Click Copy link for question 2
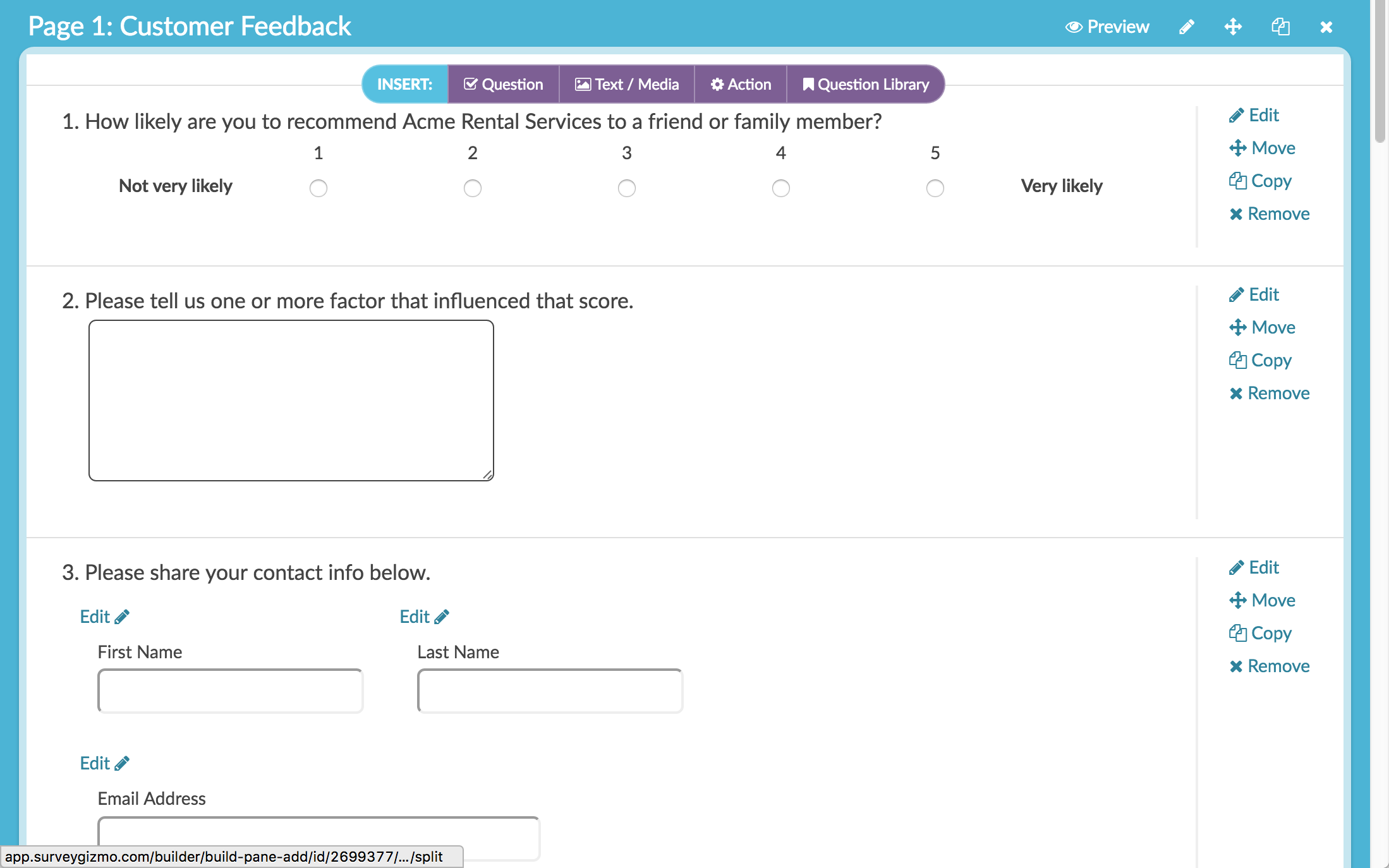Viewport: 1389px width, 868px height. point(1260,360)
